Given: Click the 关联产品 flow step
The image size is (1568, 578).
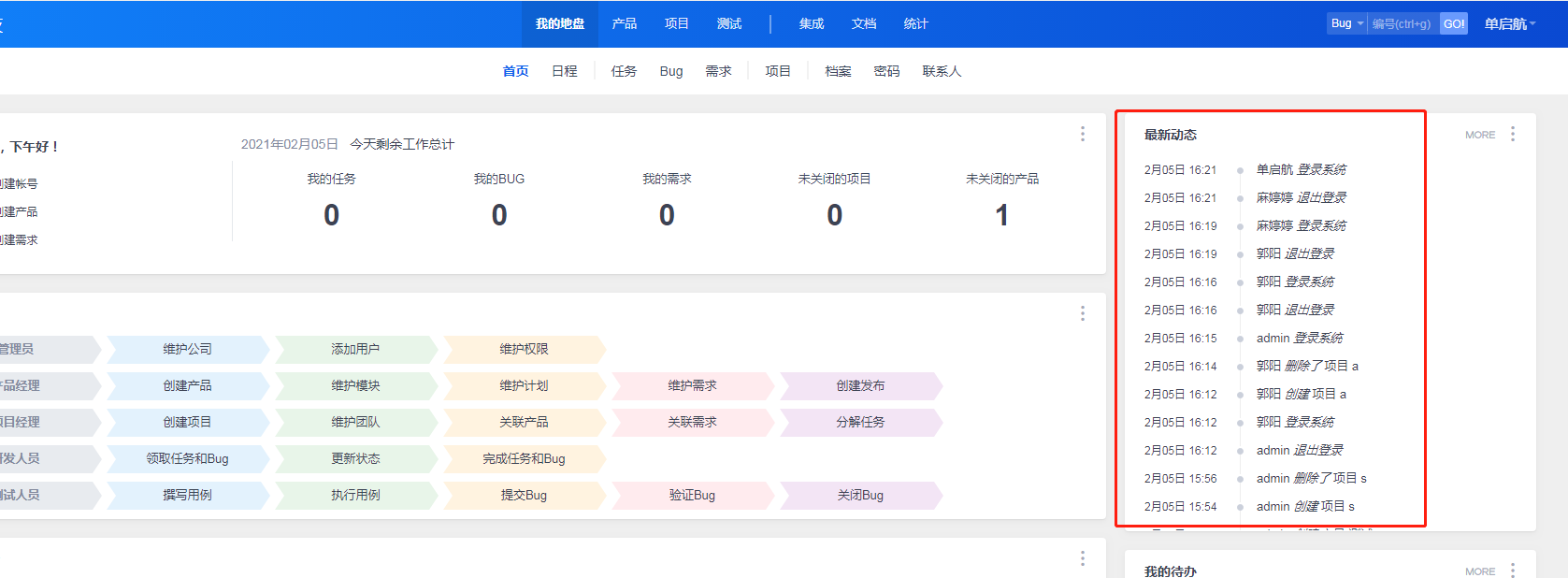Looking at the screenshot, I should click(525, 422).
